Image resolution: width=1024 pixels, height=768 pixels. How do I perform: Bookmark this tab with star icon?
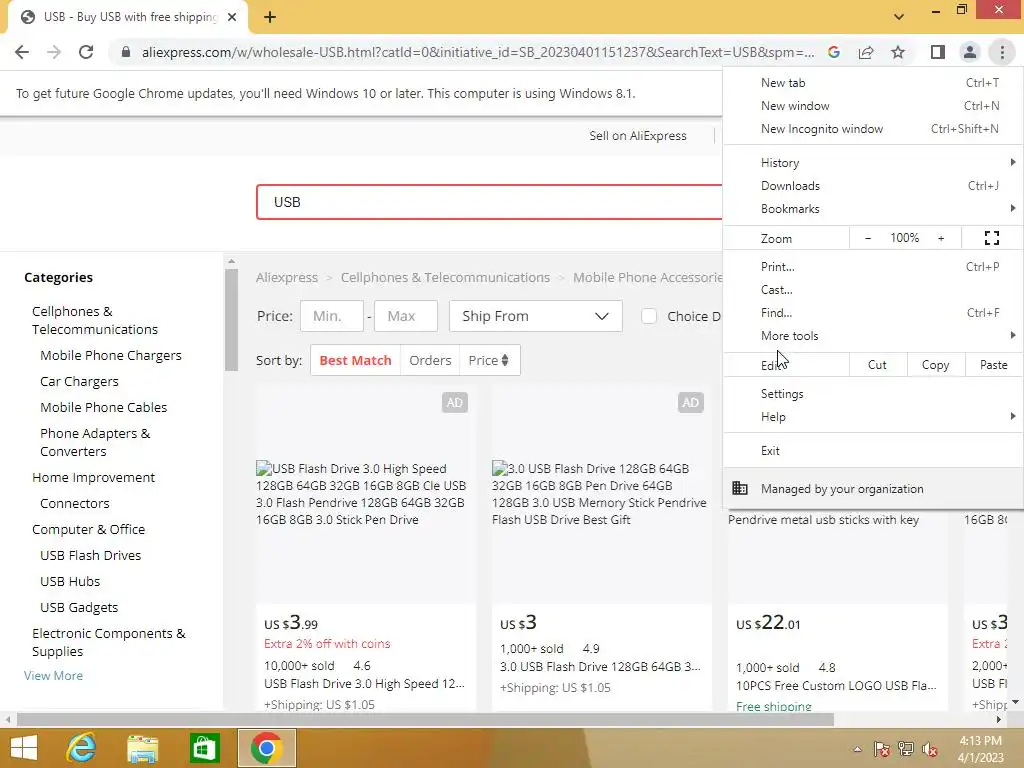pyautogui.click(x=898, y=52)
